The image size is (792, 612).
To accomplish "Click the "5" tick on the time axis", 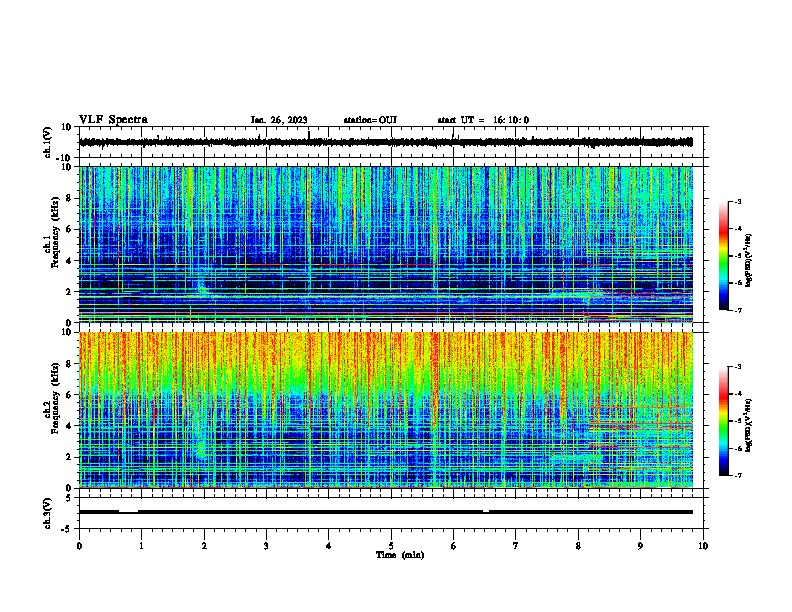I will tap(391, 546).
